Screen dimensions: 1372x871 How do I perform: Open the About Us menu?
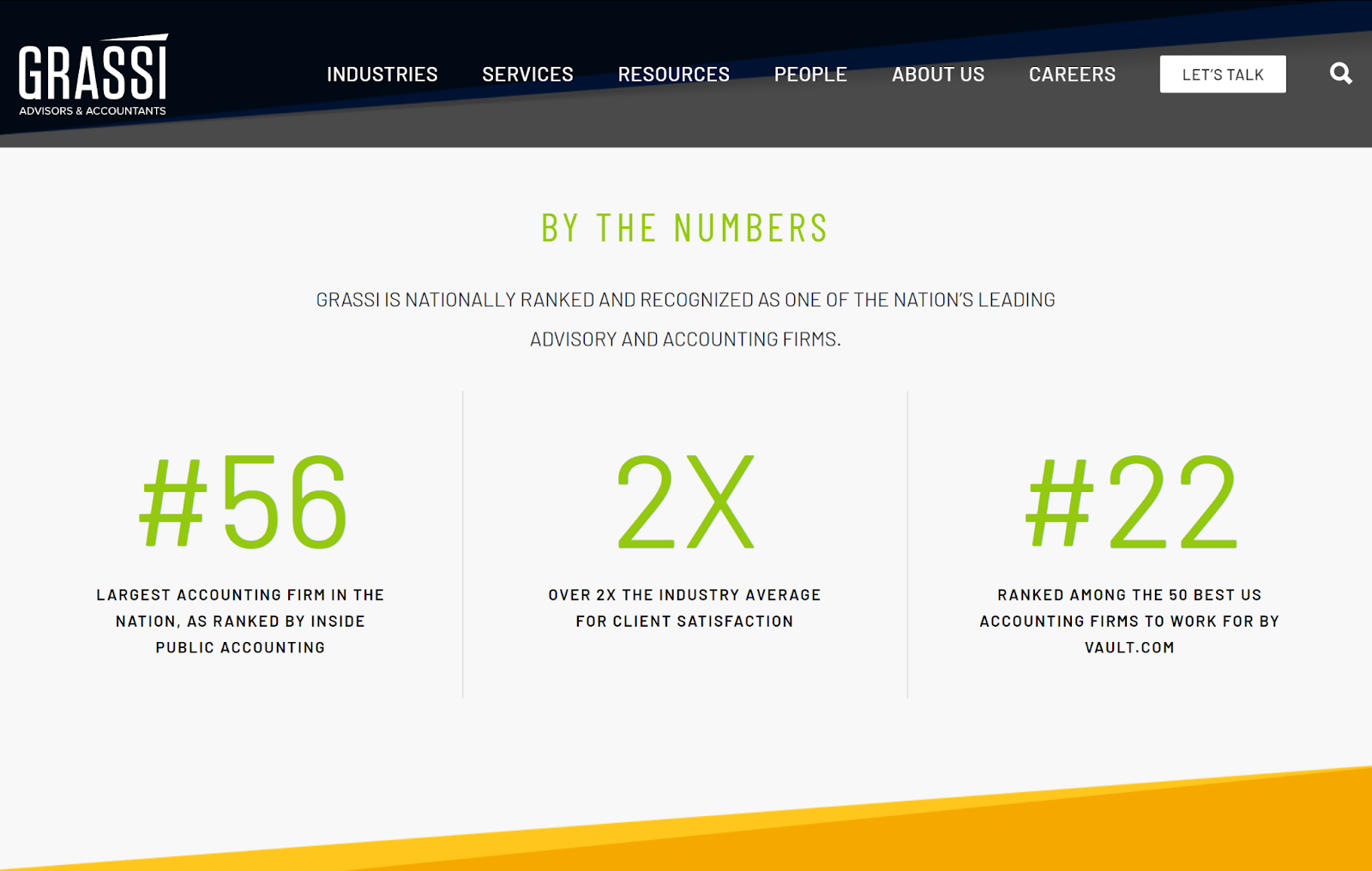(x=938, y=75)
